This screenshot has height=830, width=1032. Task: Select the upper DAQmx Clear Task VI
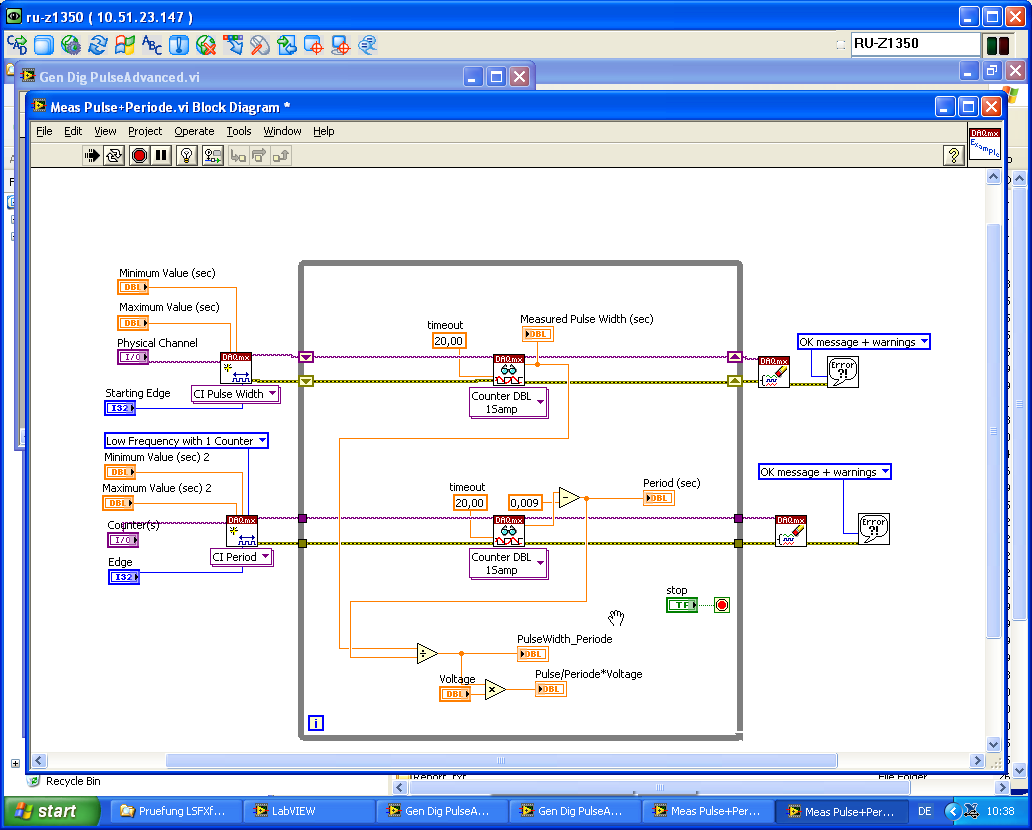(x=774, y=372)
